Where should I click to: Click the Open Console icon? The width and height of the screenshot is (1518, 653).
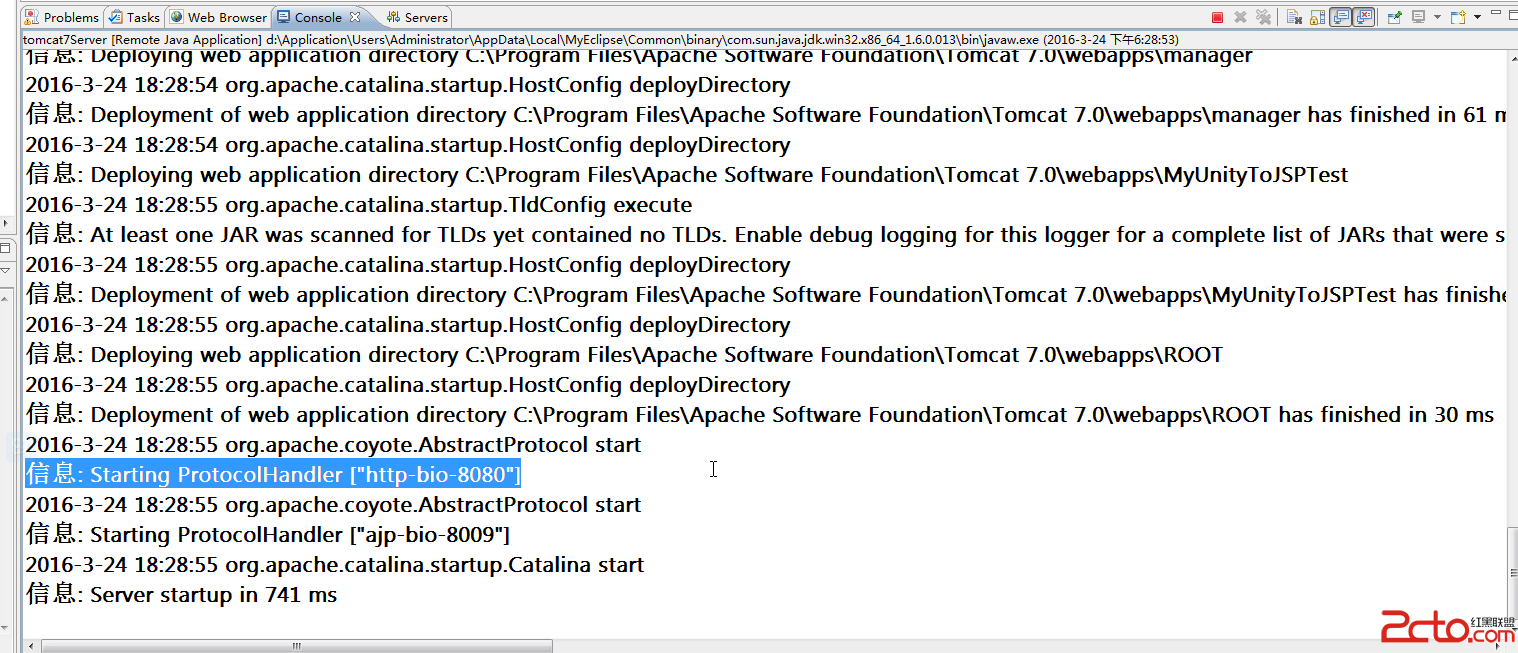coord(1458,17)
